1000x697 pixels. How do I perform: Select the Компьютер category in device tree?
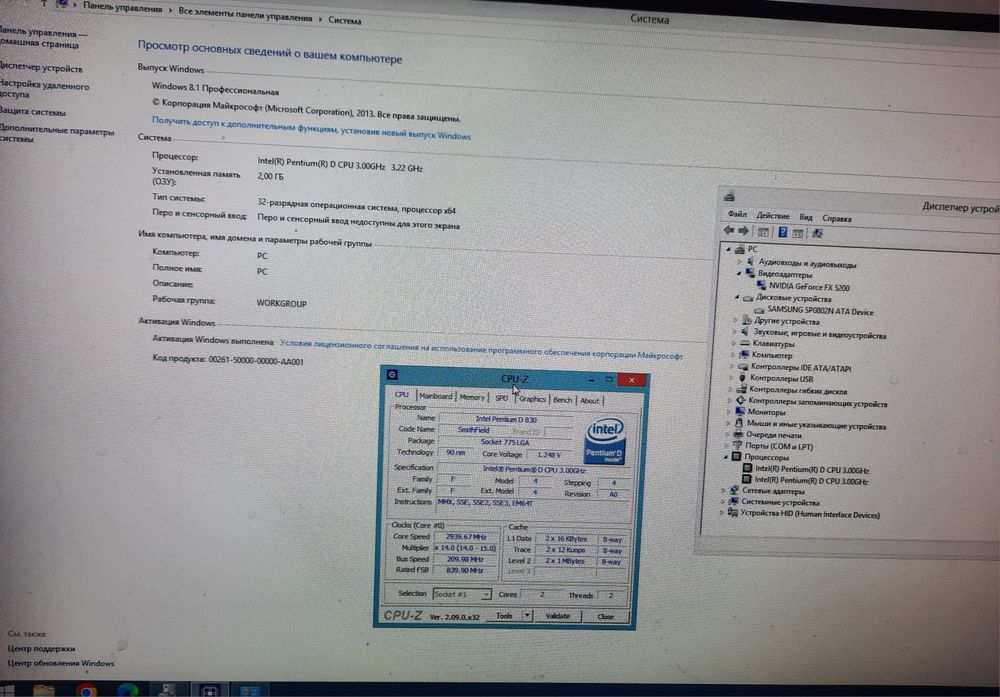click(x=772, y=355)
